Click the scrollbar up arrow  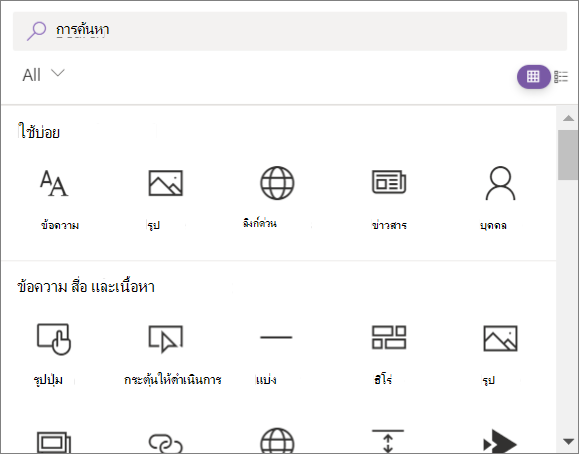coord(568,118)
